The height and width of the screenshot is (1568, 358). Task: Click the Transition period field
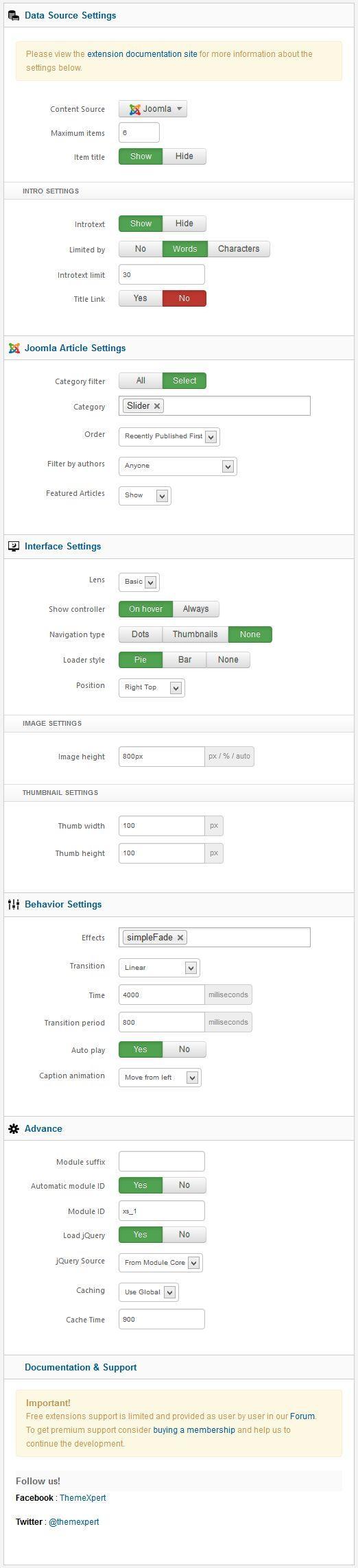pyautogui.click(x=162, y=1022)
